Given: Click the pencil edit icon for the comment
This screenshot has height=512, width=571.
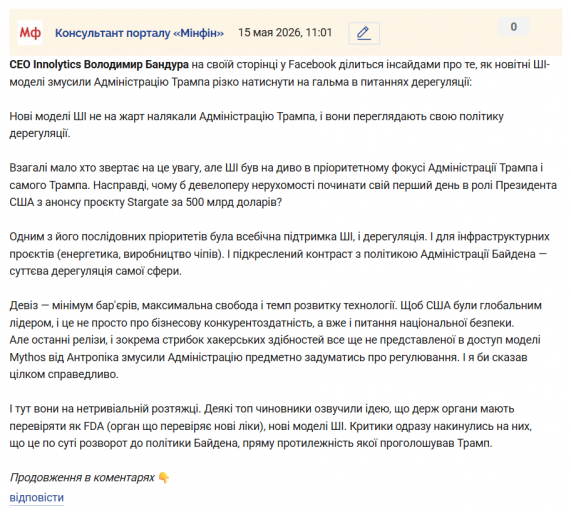Looking at the screenshot, I should [x=364, y=33].
